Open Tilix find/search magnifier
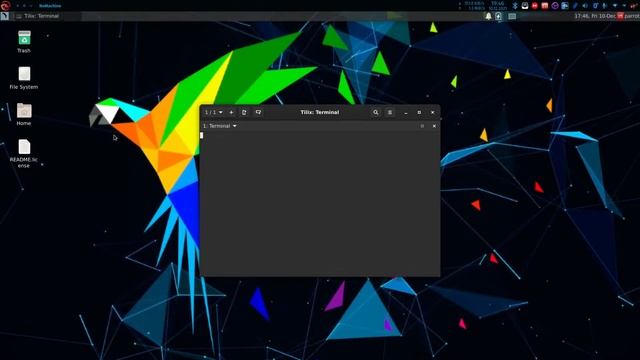Image resolution: width=640 pixels, height=360 pixels. 376,112
